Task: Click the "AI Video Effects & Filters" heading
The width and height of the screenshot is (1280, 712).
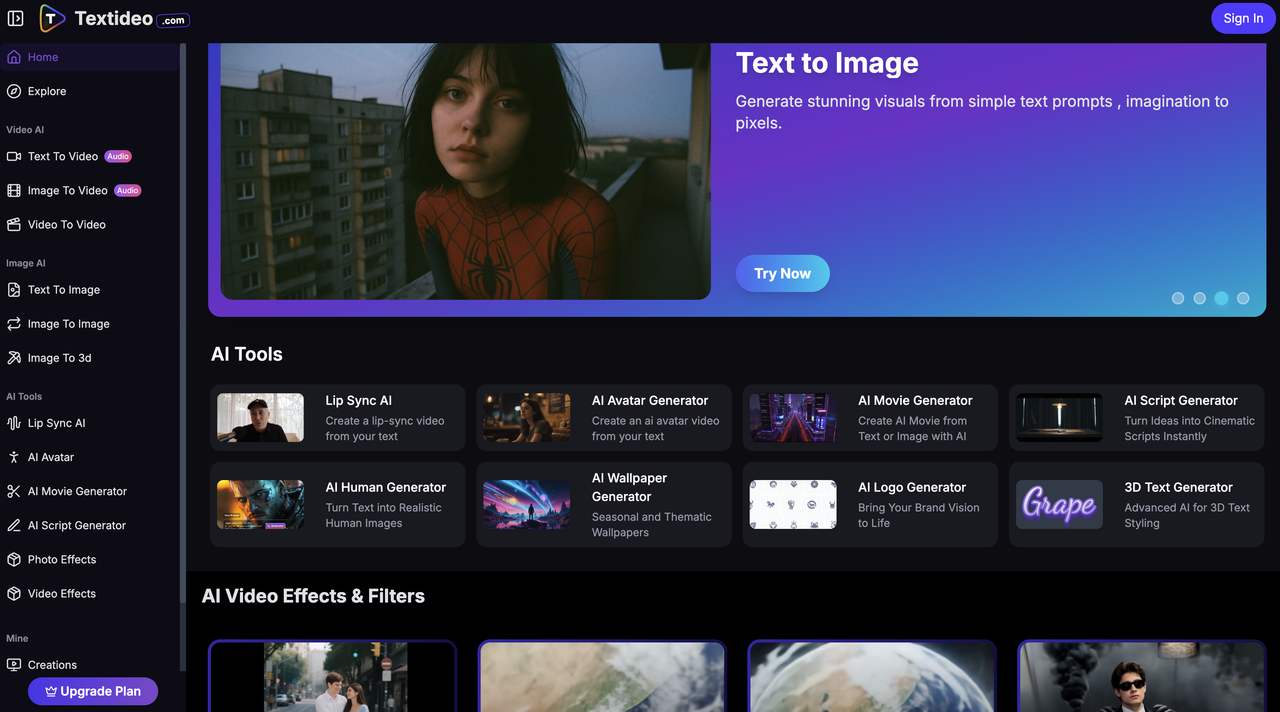Action: (x=313, y=596)
